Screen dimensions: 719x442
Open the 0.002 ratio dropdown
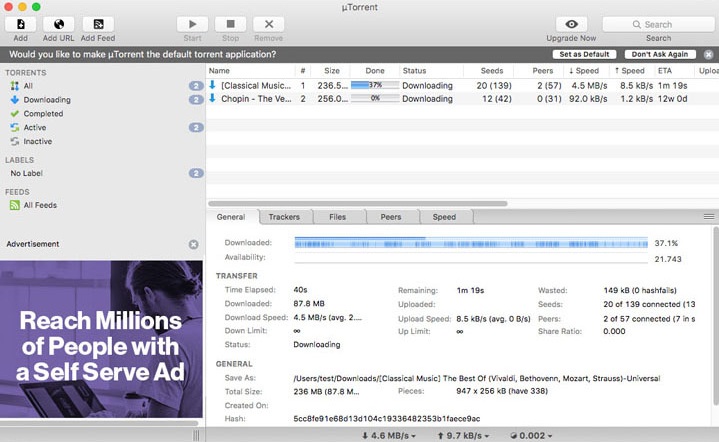click(531, 436)
